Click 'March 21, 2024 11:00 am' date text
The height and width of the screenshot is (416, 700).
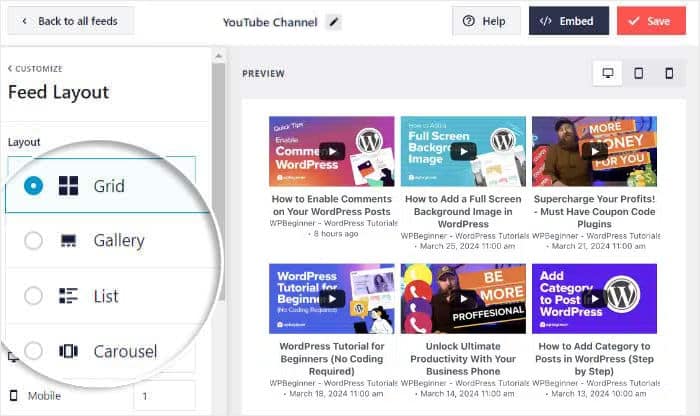(x=599, y=246)
